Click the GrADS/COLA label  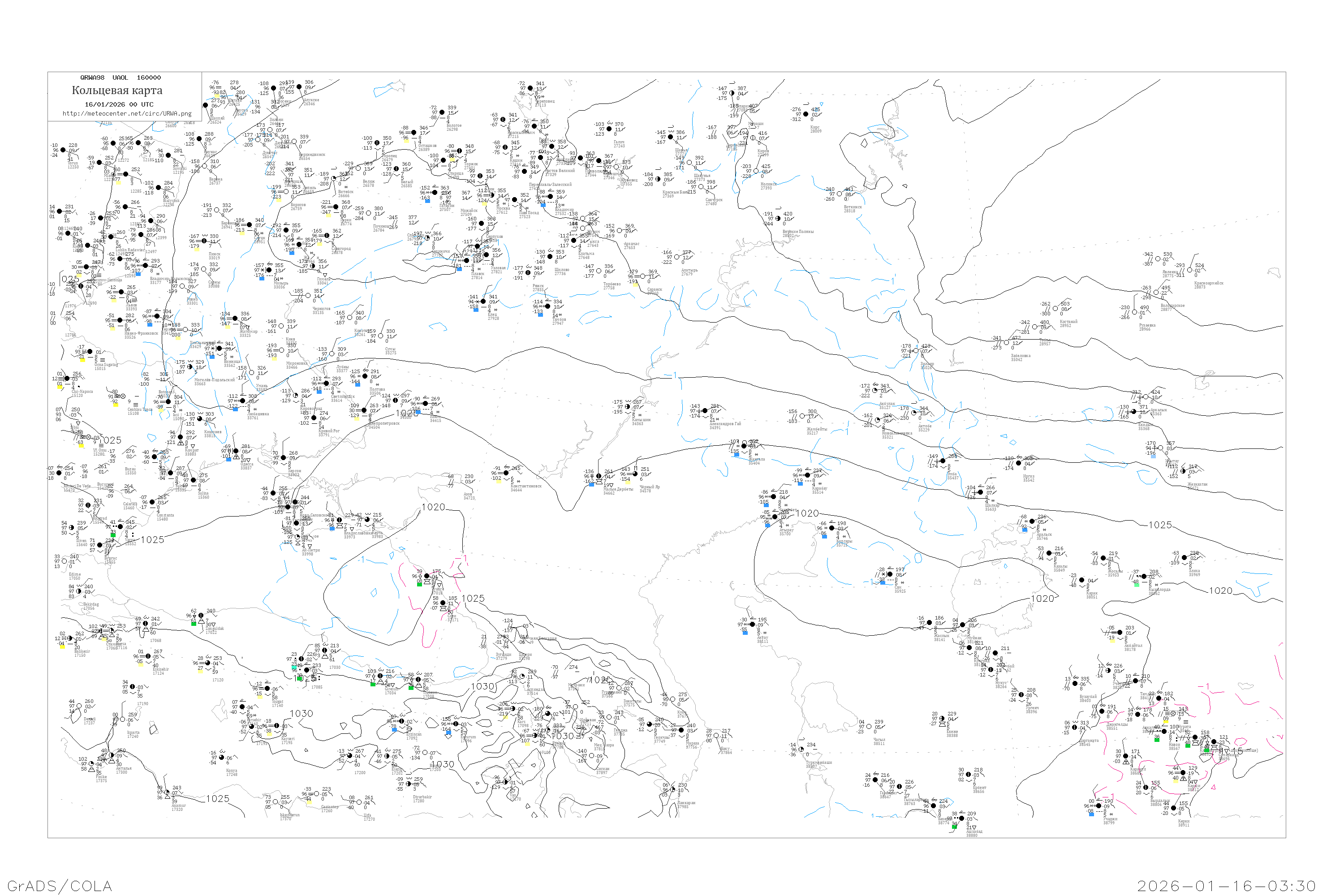[x=60, y=886]
